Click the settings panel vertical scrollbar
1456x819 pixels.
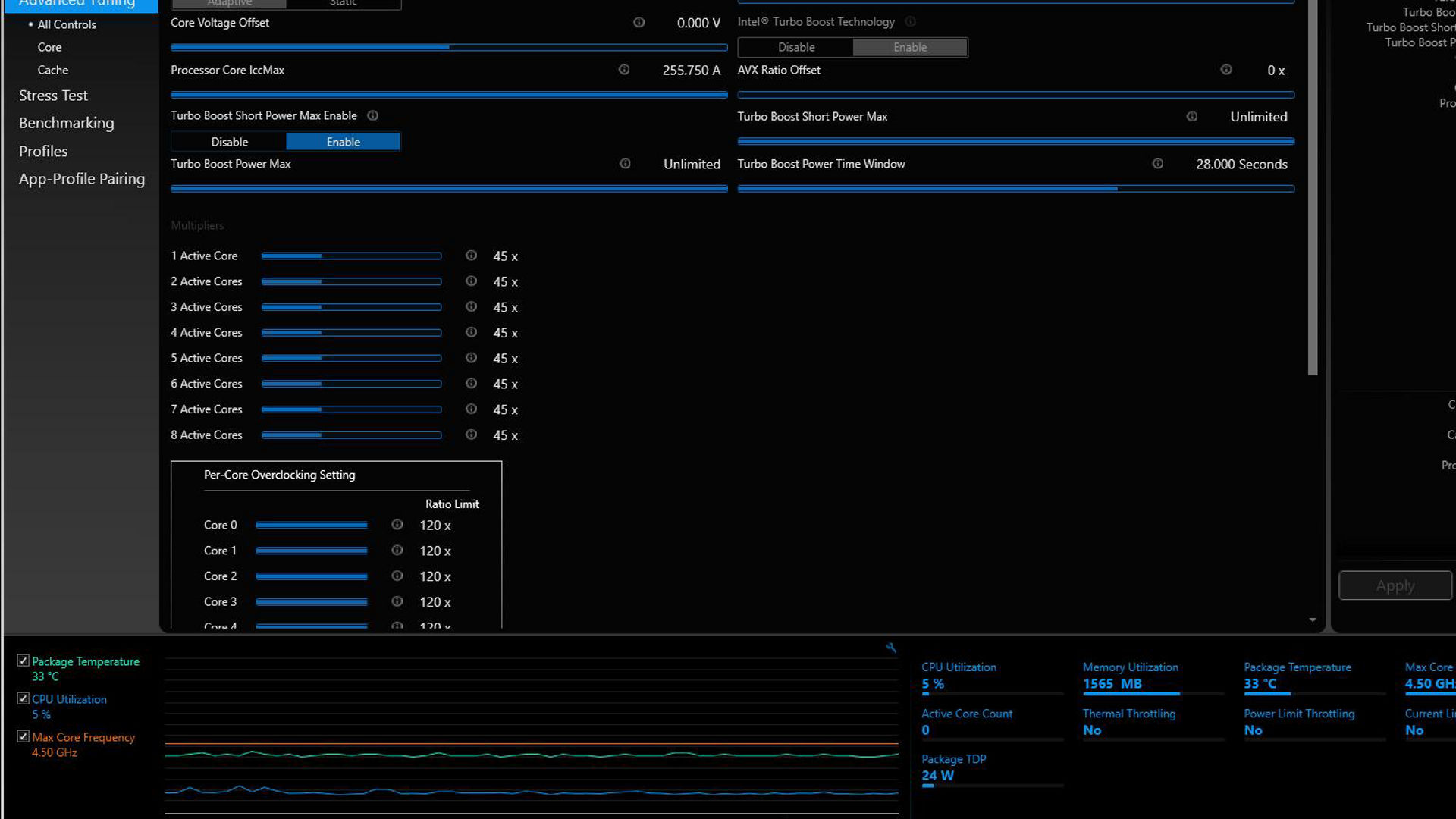click(1313, 187)
